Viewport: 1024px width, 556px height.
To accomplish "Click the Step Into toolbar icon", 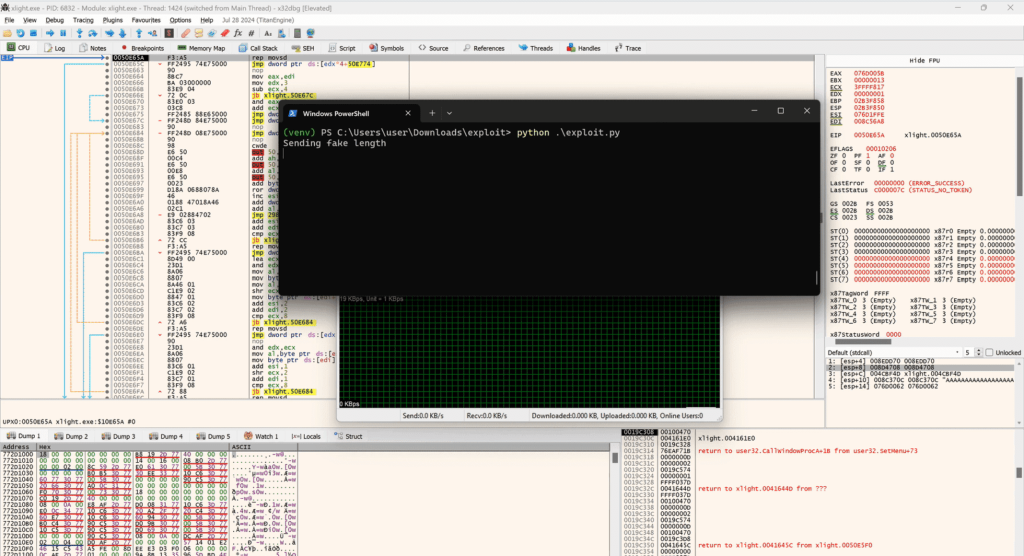I will [x=80, y=33].
